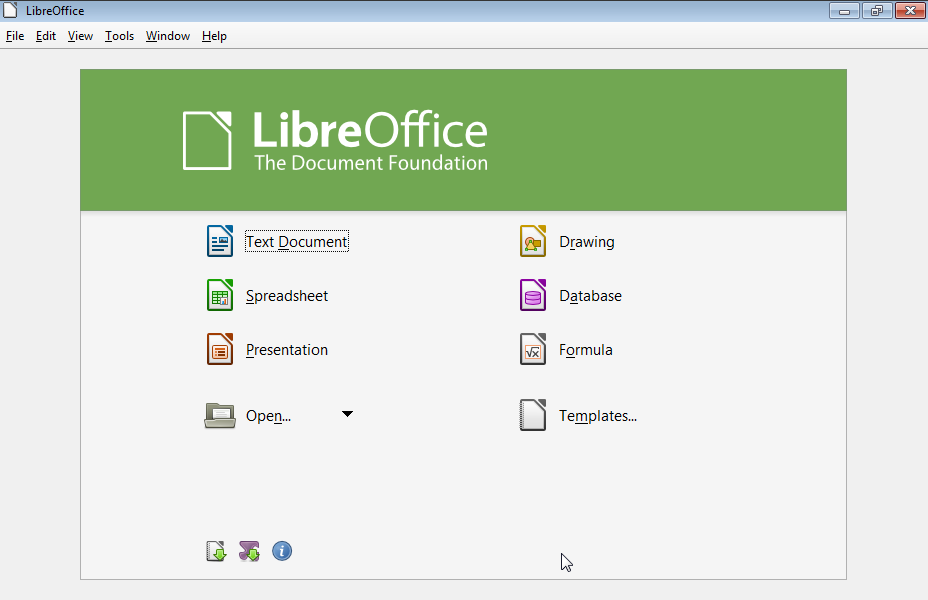Click the Templates... label

[x=598, y=416]
